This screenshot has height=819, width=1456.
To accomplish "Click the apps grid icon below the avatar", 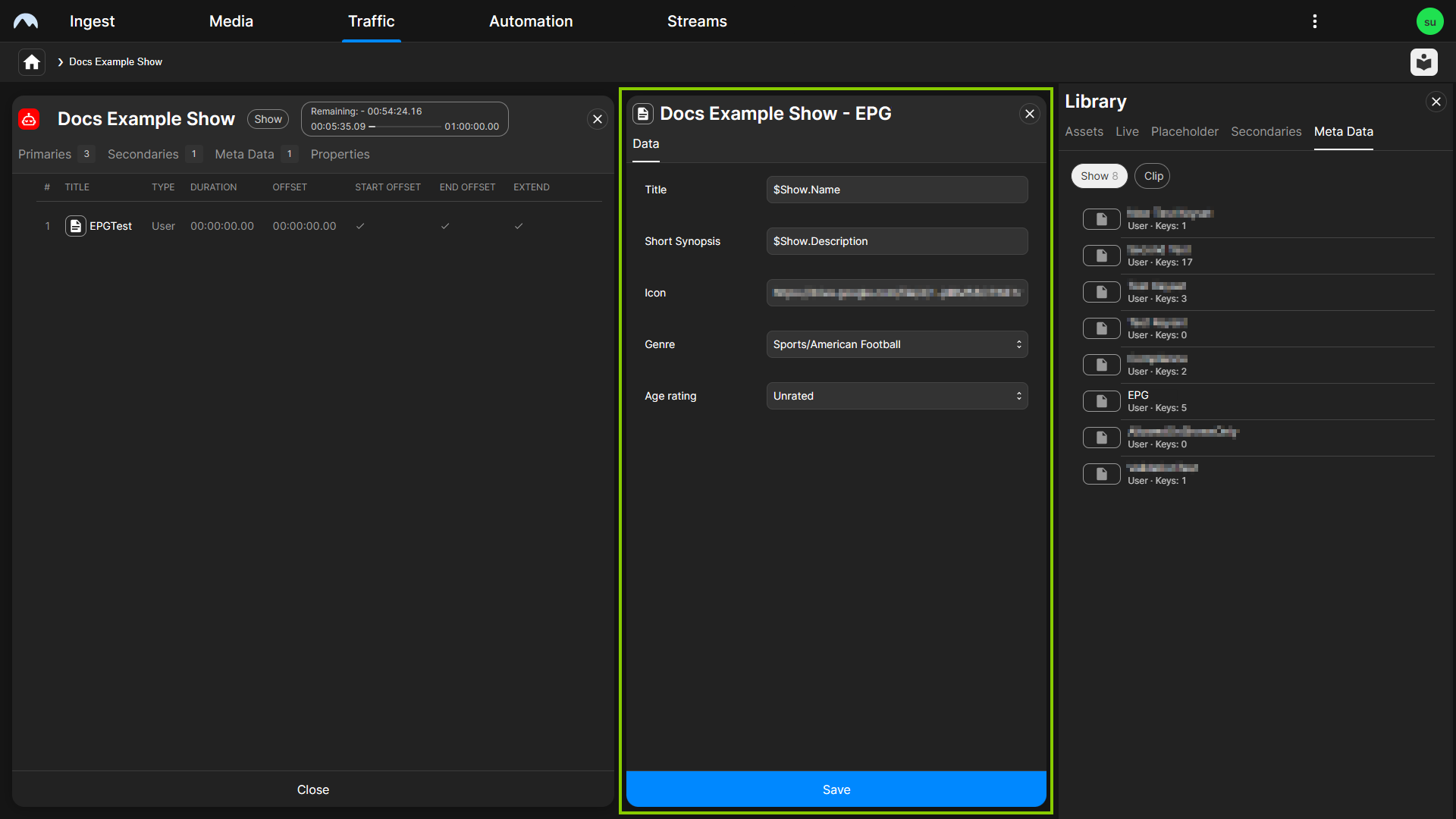I will click(1425, 62).
